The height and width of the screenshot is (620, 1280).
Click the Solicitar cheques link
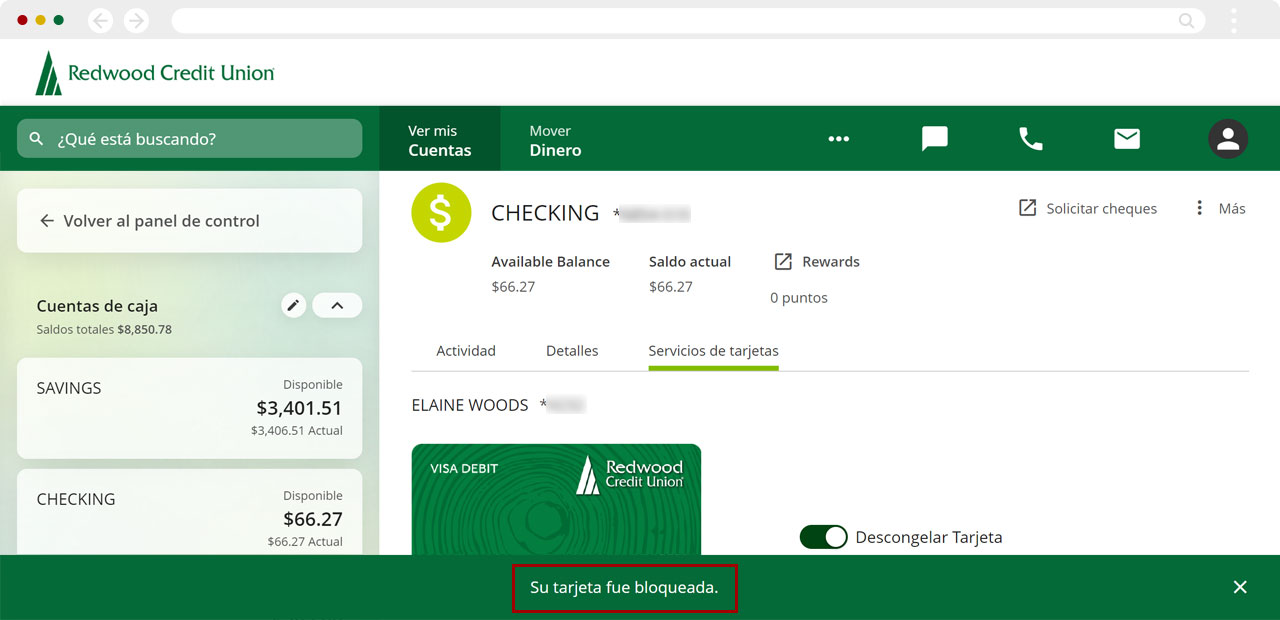tap(1088, 209)
